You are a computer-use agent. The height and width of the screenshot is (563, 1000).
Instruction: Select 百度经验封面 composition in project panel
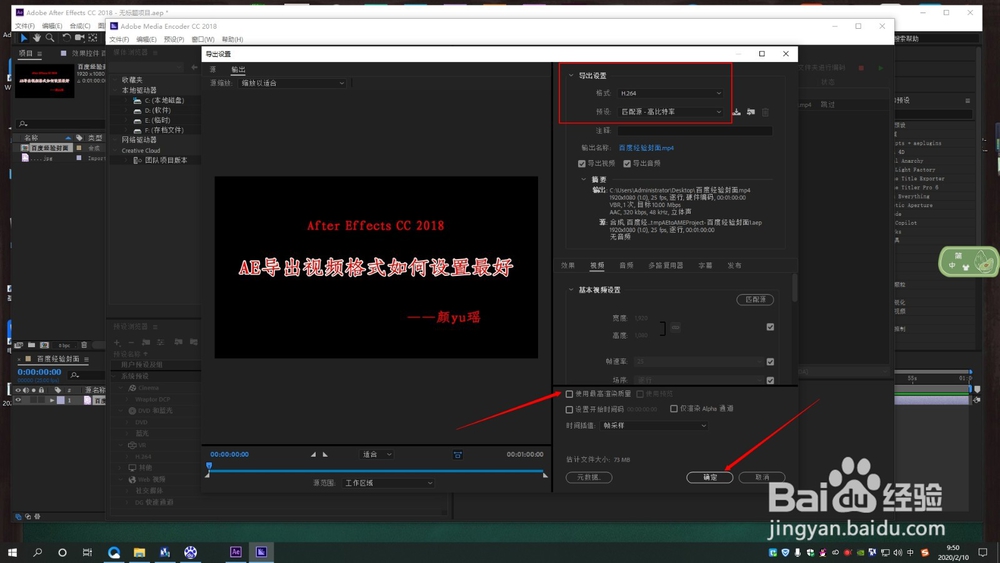(50, 148)
